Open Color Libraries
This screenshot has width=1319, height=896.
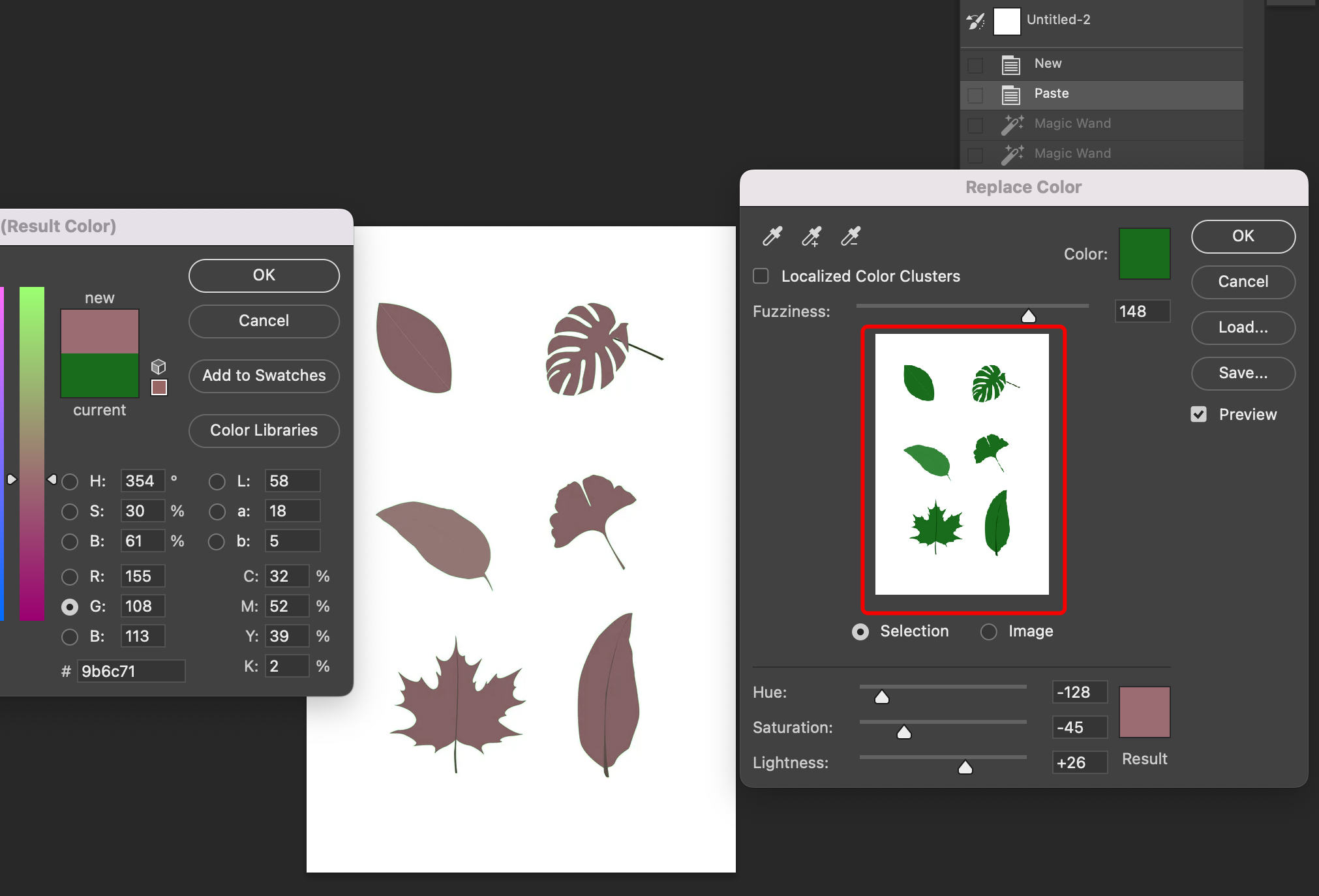click(x=264, y=430)
